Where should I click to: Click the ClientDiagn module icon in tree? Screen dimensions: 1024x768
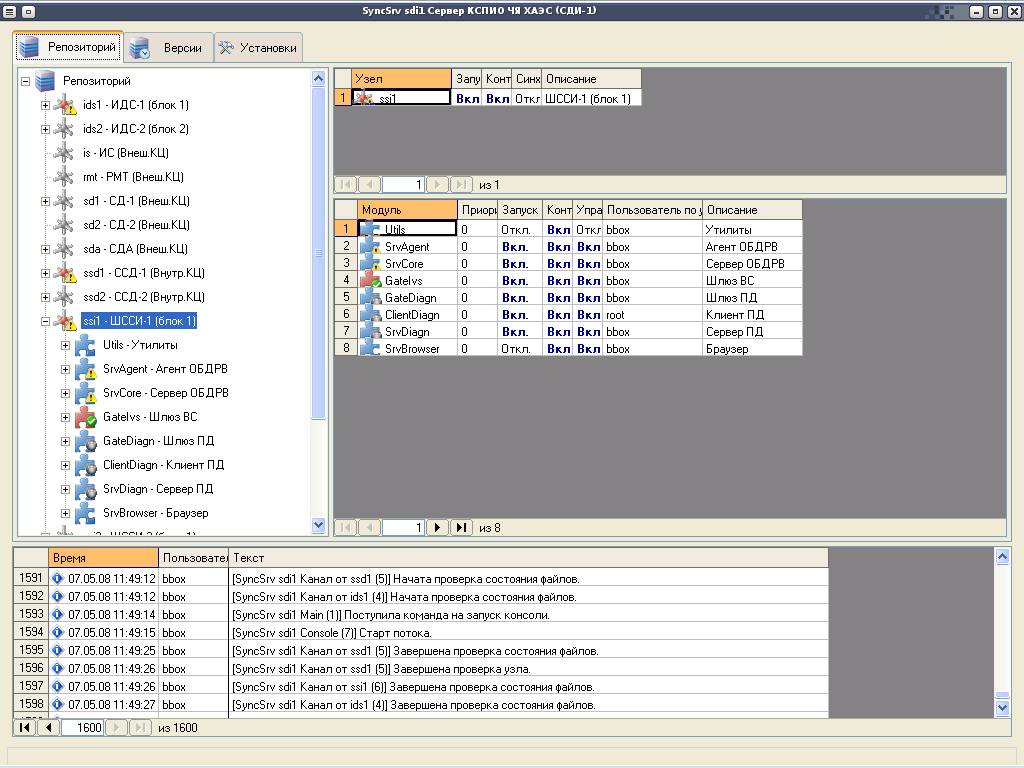(x=85, y=465)
